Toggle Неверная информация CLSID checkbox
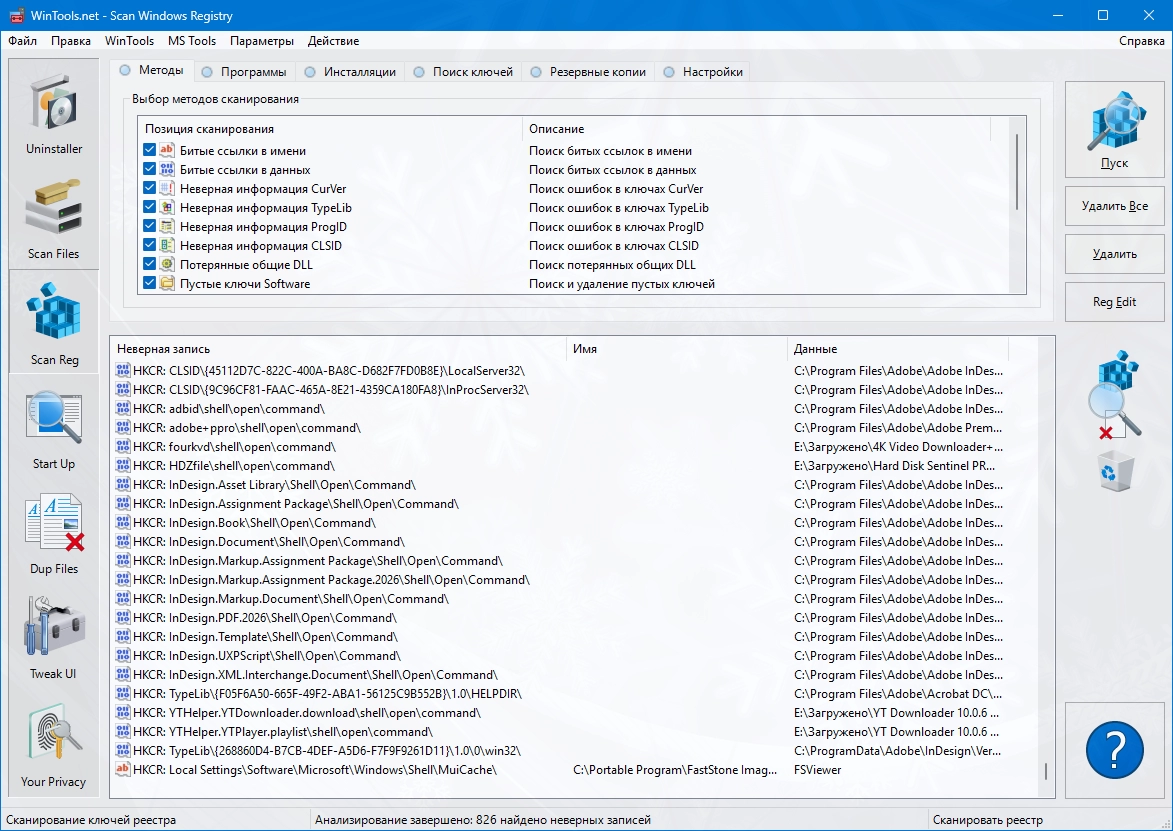 tap(149, 245)
